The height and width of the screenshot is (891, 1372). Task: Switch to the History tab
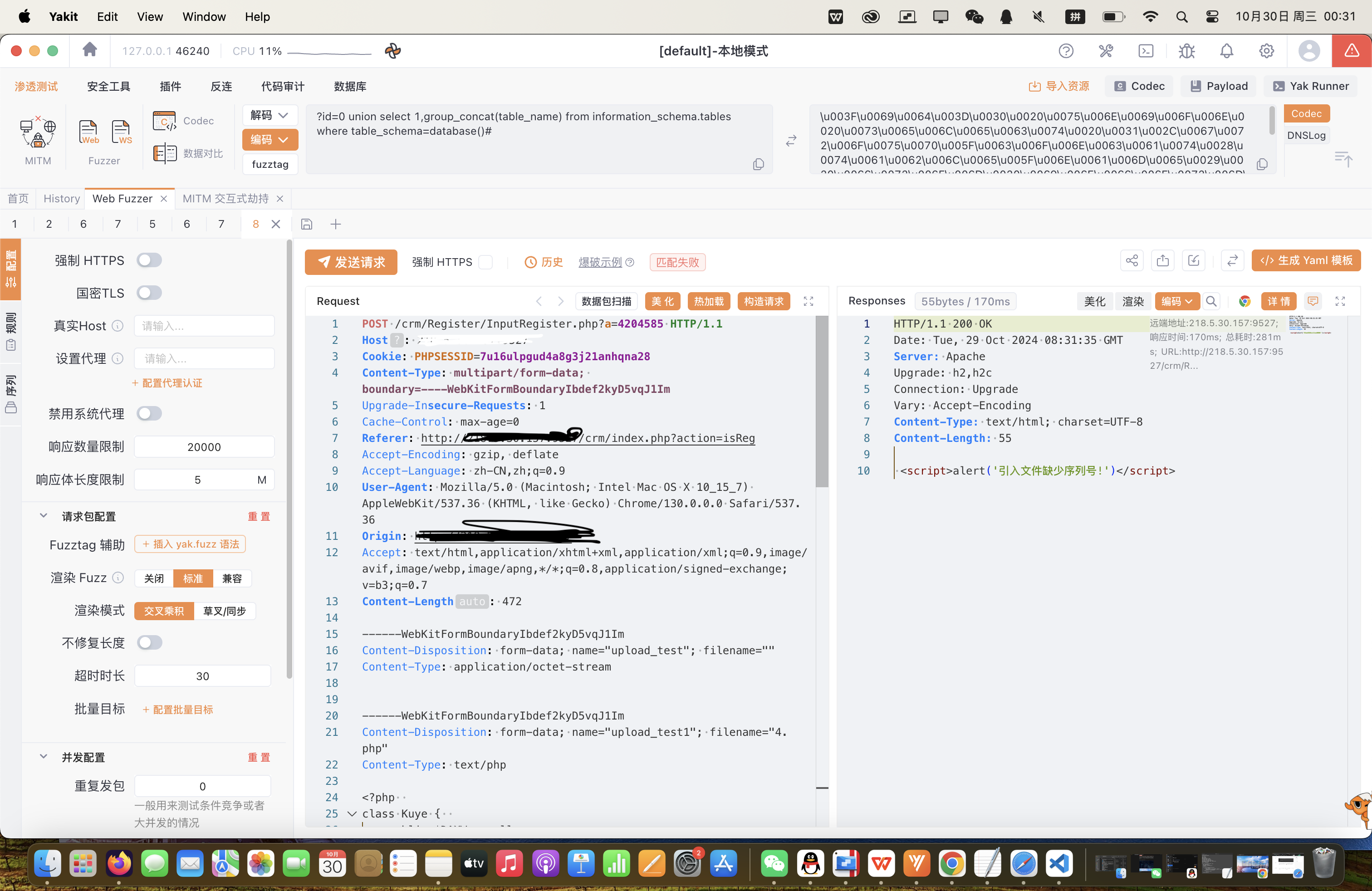(x=61, y=198)
